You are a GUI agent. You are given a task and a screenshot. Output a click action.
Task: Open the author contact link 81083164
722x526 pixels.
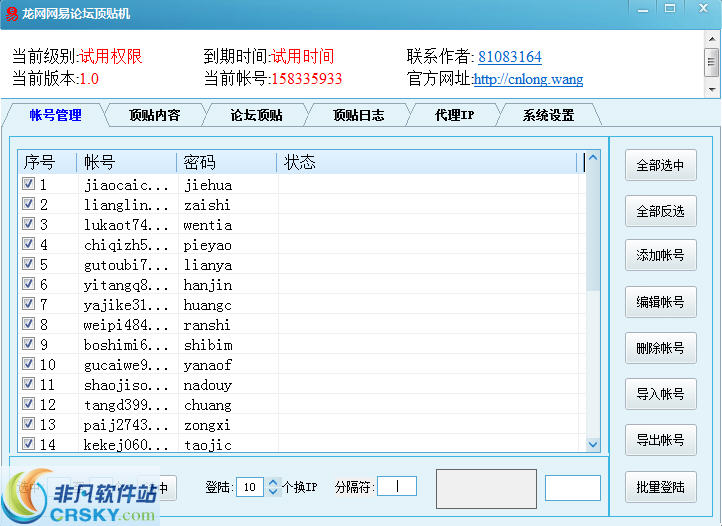[x=510, y=57]
